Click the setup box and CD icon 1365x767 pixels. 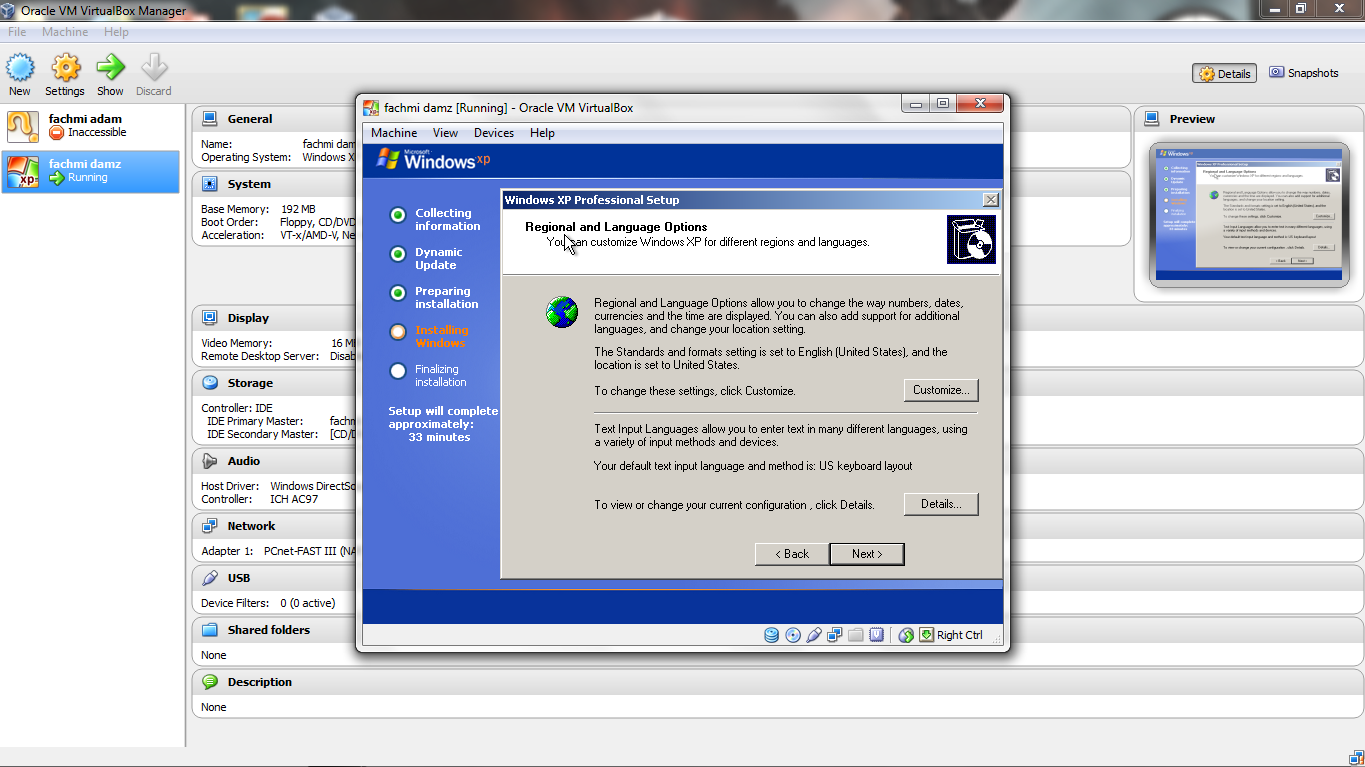point(971,239)
